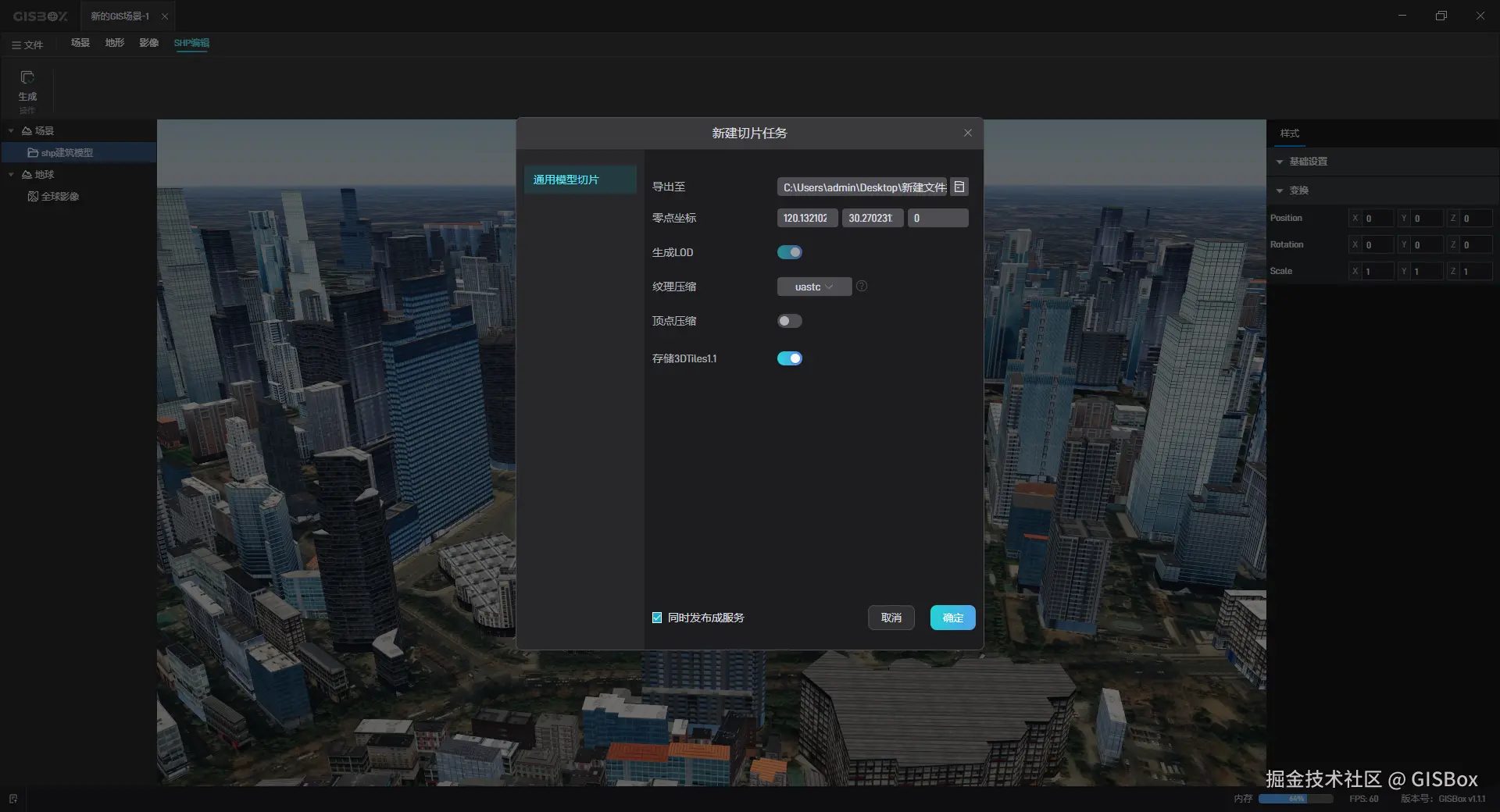Click the Rotation Z input field
The height and width of the screenshot is (812, 1500).
(1476, 245)
